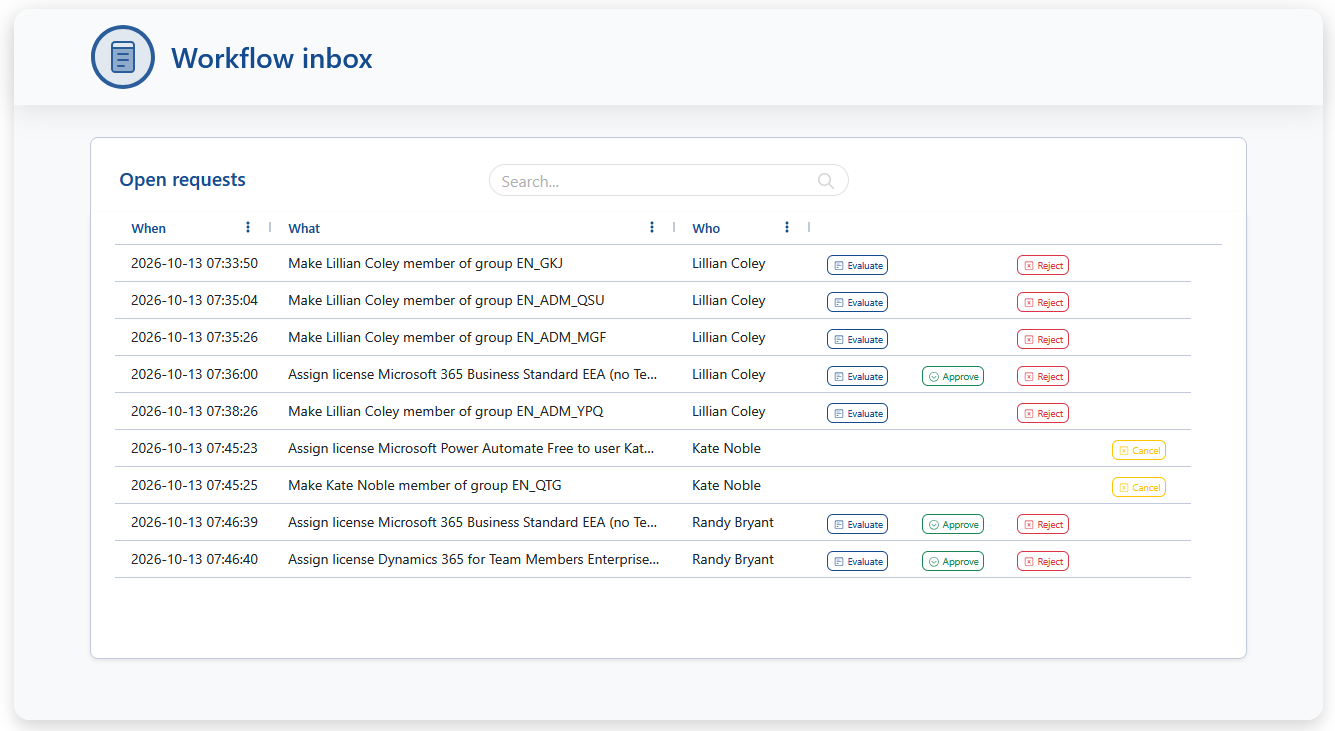Click Randy Bryant in the 07:46:39 row
Screen dimensions: 1335x731
(733, 523)
